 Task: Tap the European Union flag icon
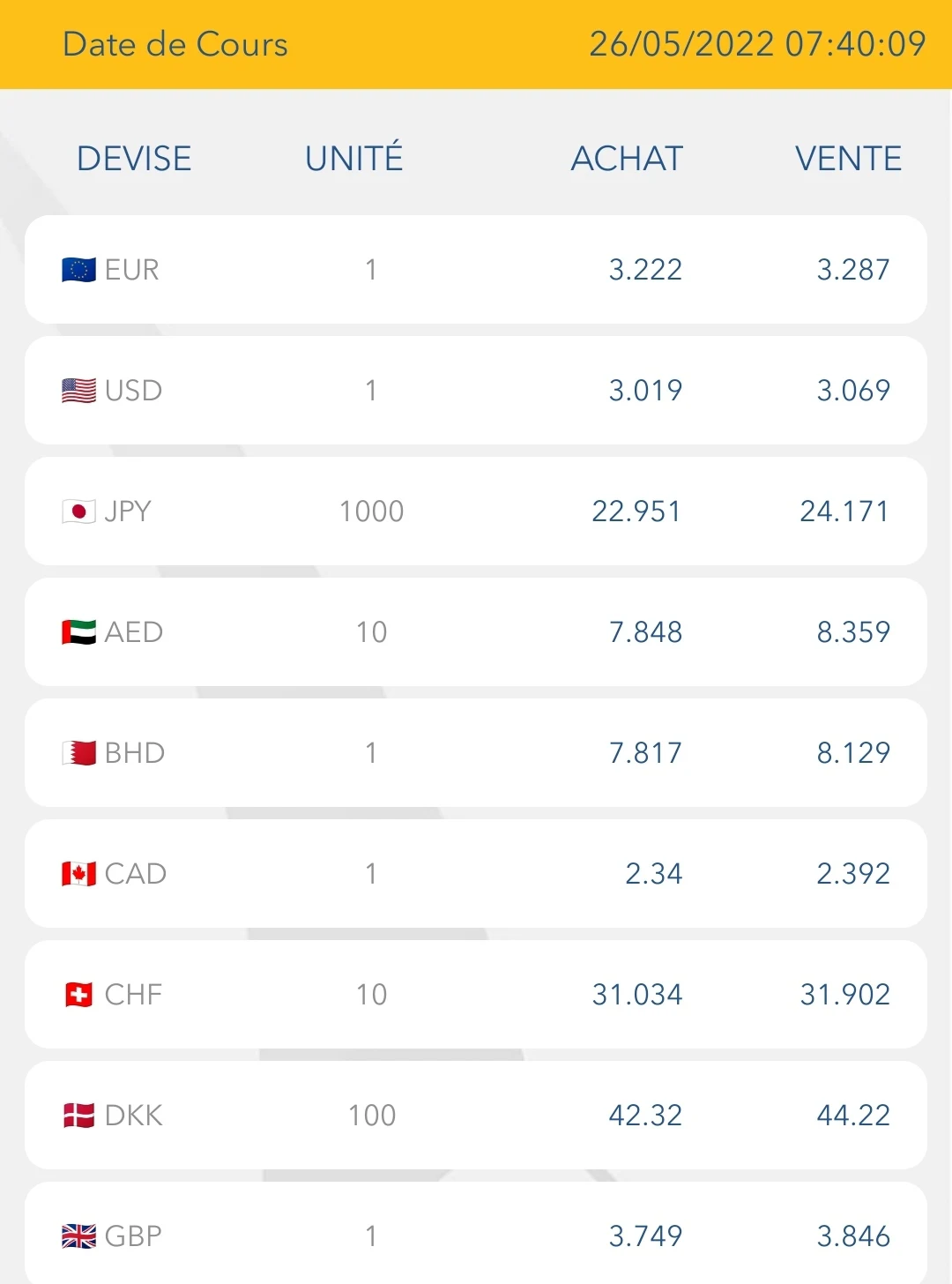(x=78, y=270)
